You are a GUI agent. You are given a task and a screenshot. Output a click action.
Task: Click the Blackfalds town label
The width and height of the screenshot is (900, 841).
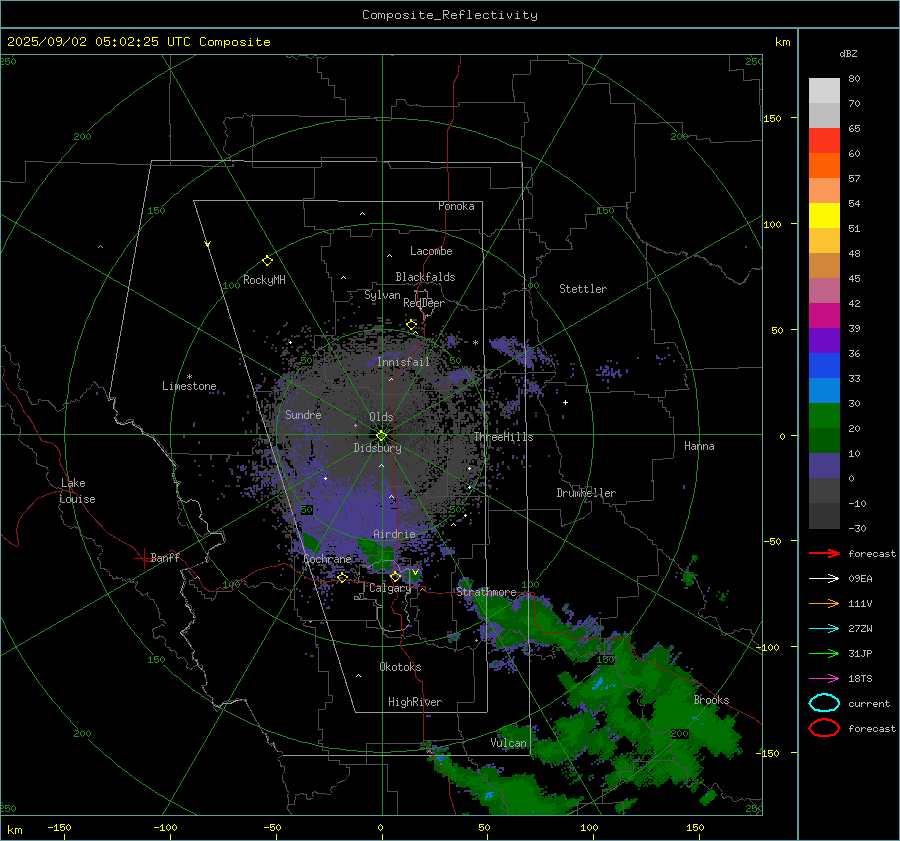click(x=425, y=277)
